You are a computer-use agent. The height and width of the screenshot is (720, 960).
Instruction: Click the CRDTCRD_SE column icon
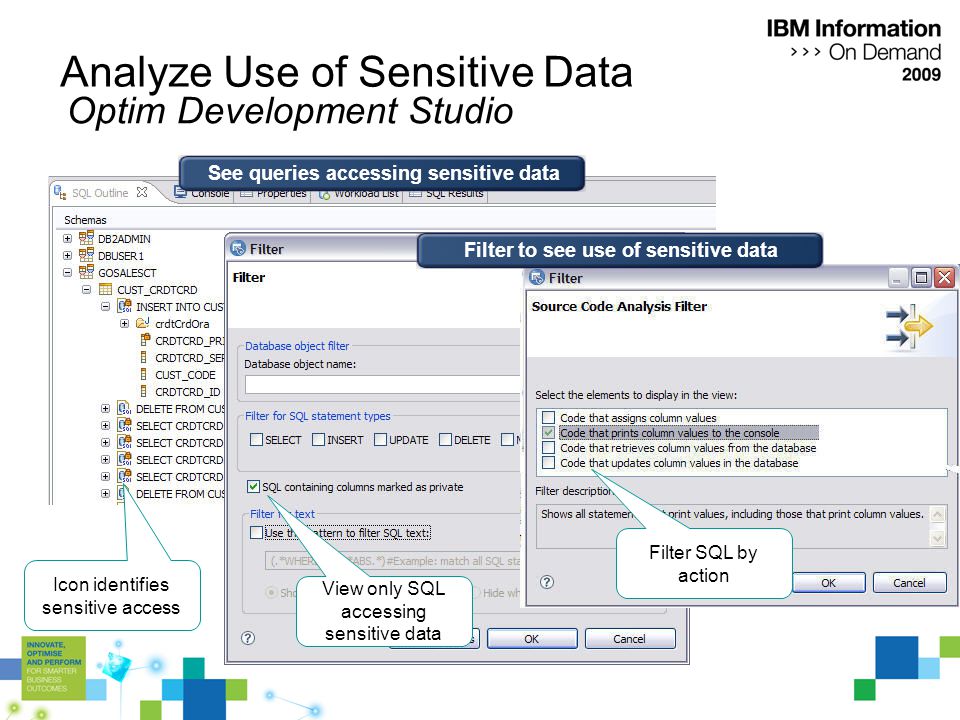tap(143, 356)
